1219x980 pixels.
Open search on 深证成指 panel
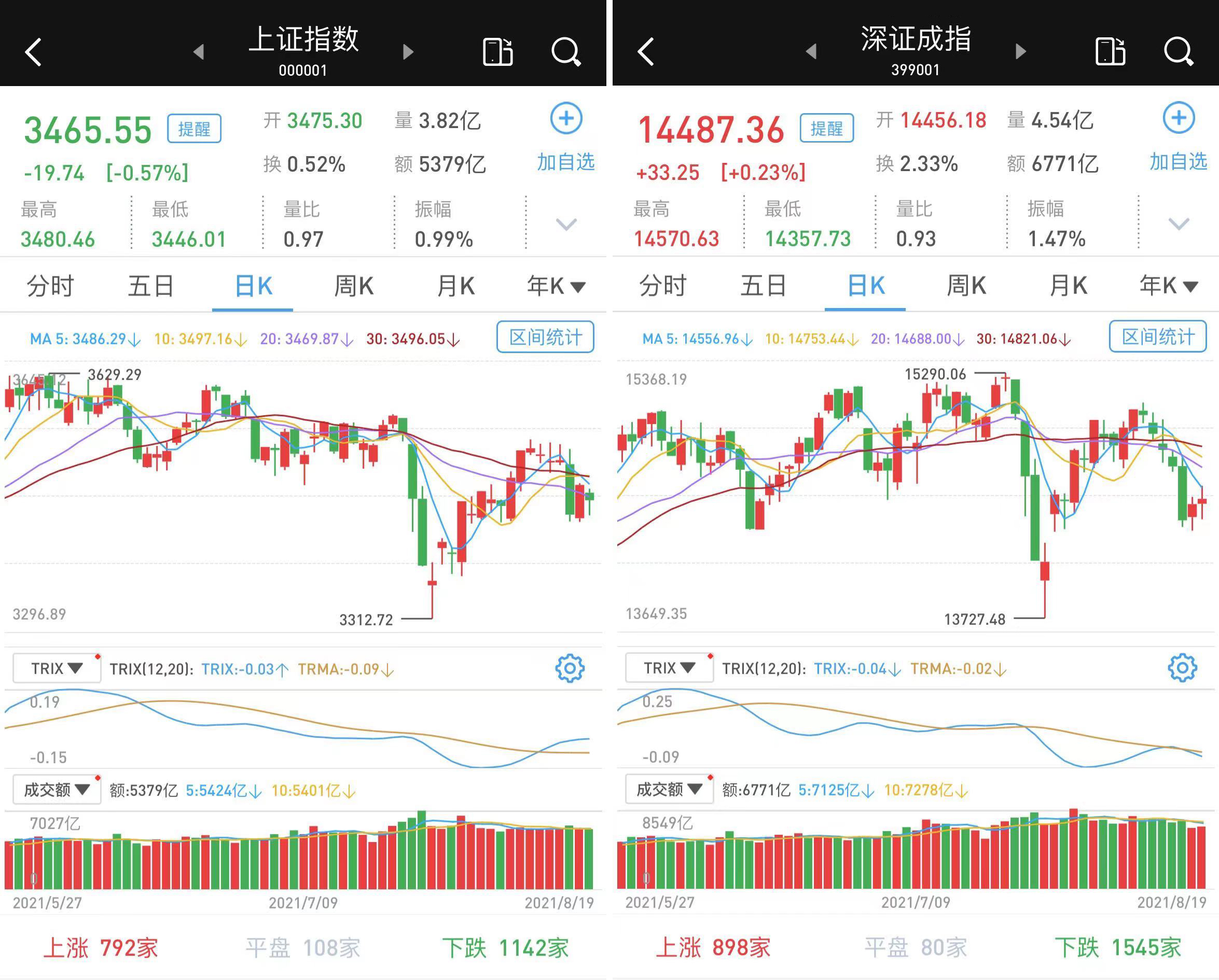point(1179,52)
